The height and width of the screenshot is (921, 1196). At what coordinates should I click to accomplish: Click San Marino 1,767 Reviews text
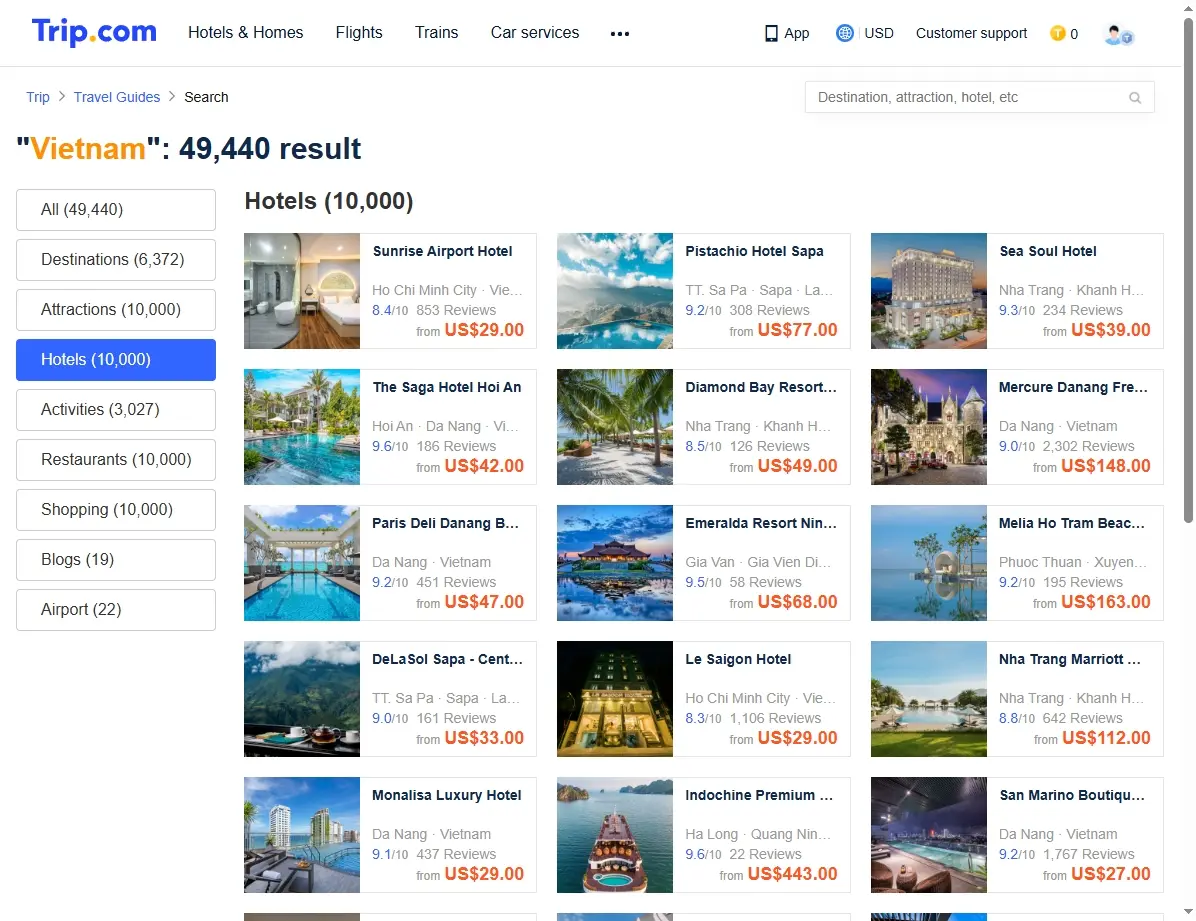1088,855
